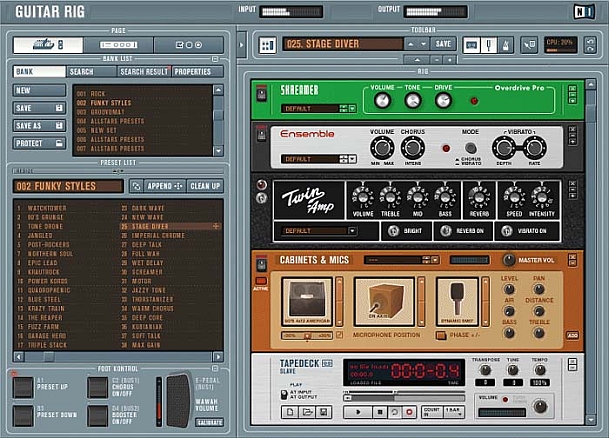Go to next preset with toolbar down arrow

423,44
